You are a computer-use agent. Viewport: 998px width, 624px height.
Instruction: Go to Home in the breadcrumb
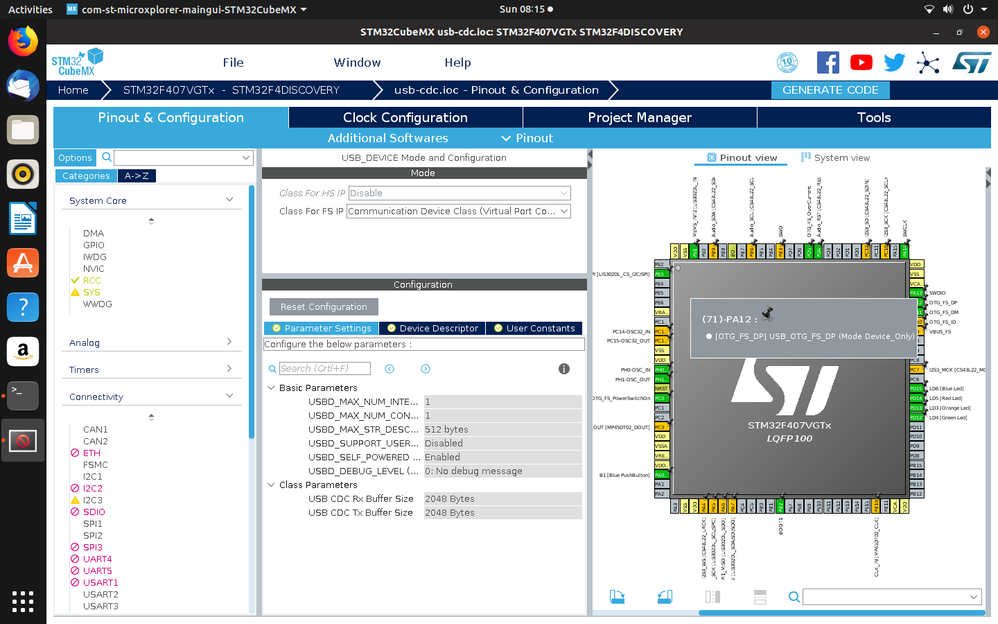pos(73,90)
